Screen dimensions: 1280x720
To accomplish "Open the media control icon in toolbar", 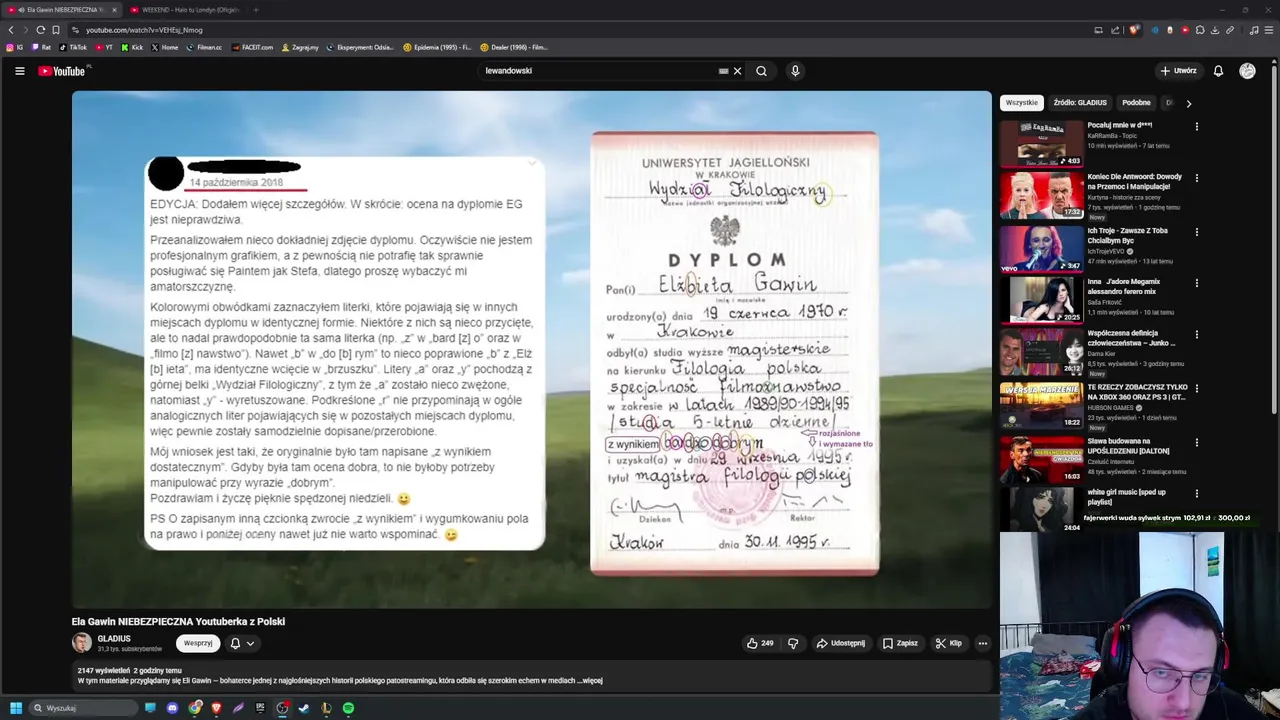I will coord(1254,30).
